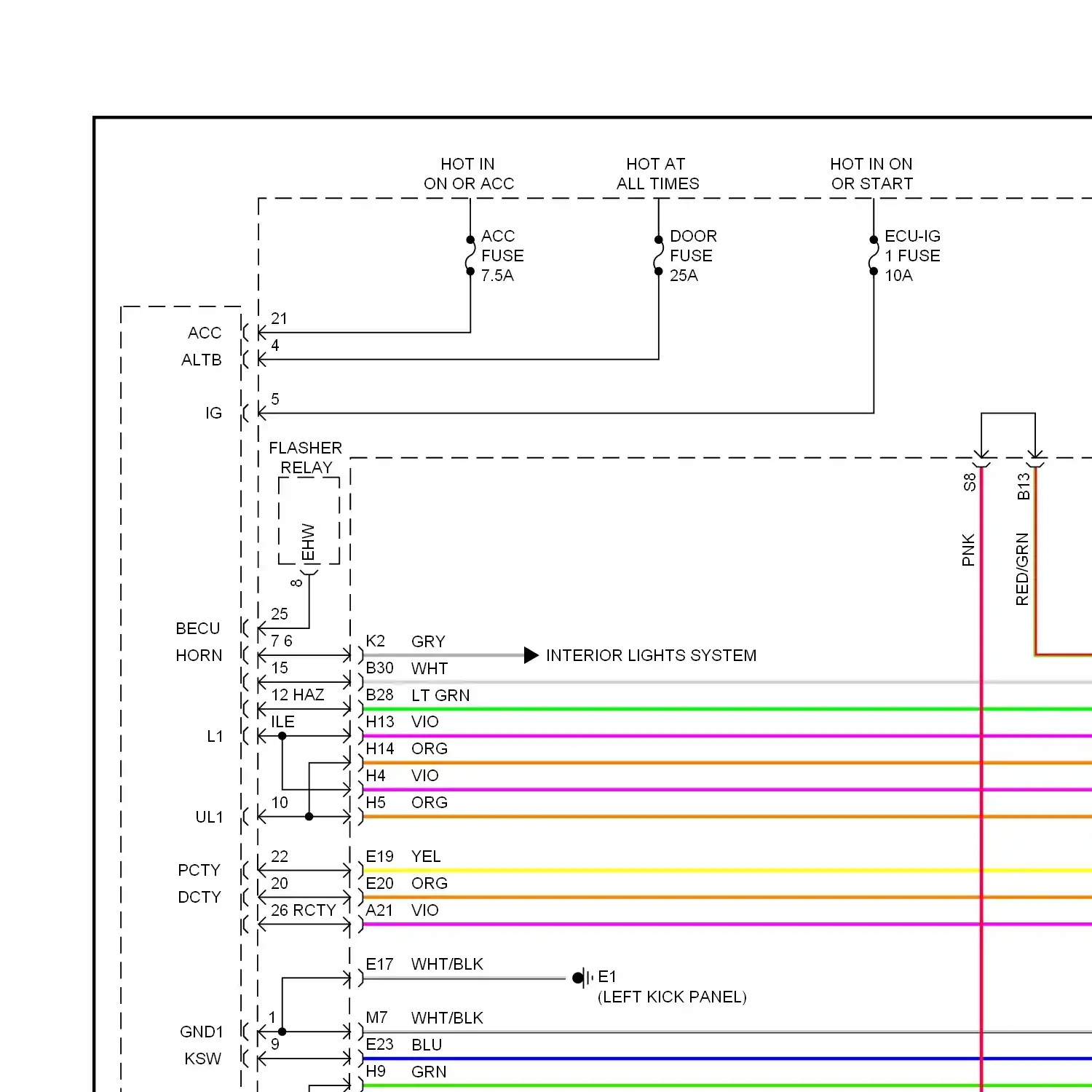Click the E17 WHT/BLK wire label
This screenshot has width=1092, height=1092.
coord(424,964)
